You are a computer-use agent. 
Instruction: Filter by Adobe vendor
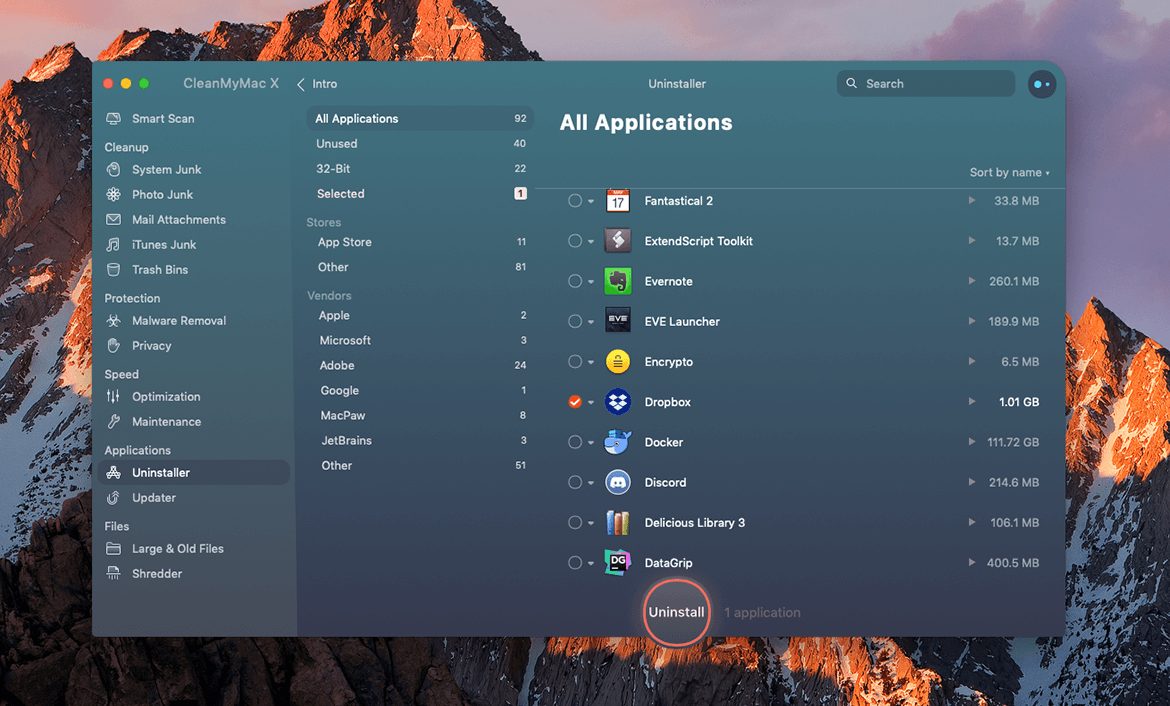coord(420,365)
